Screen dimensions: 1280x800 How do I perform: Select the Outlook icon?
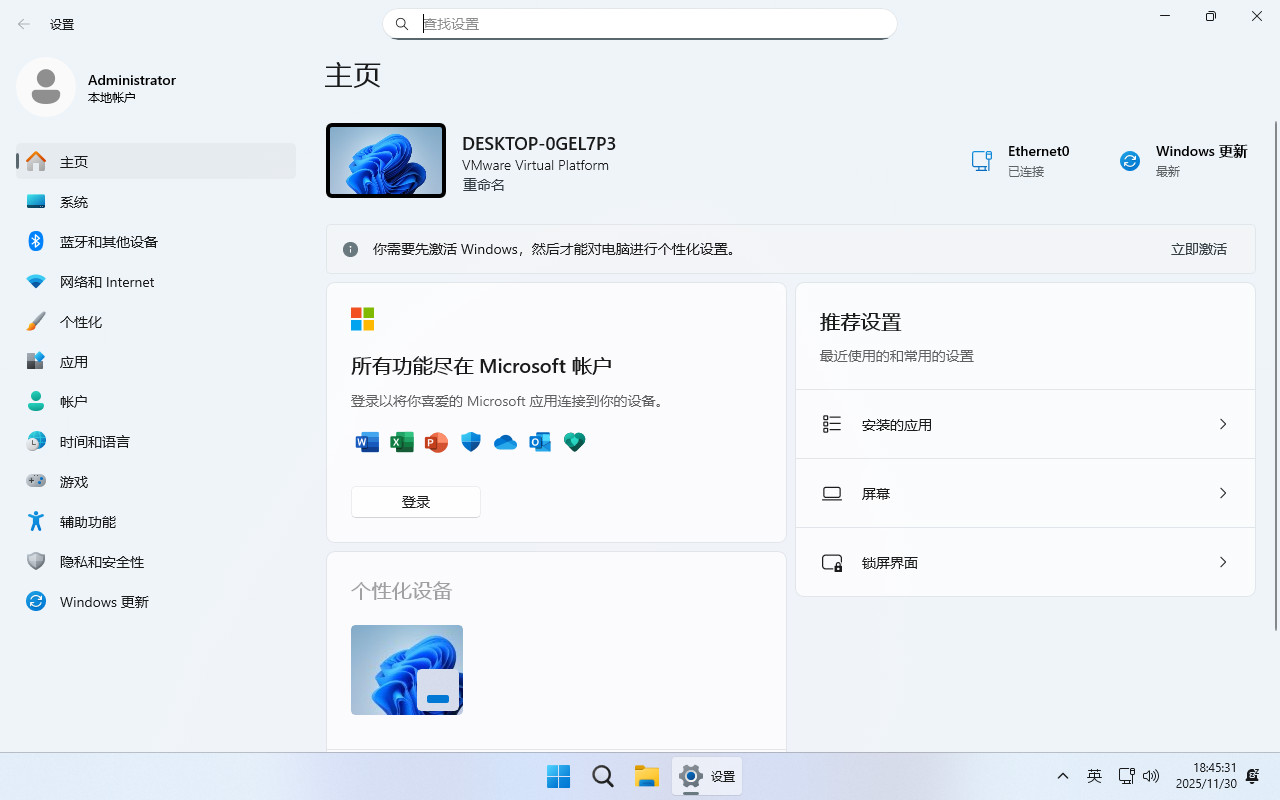pos(540,442)
